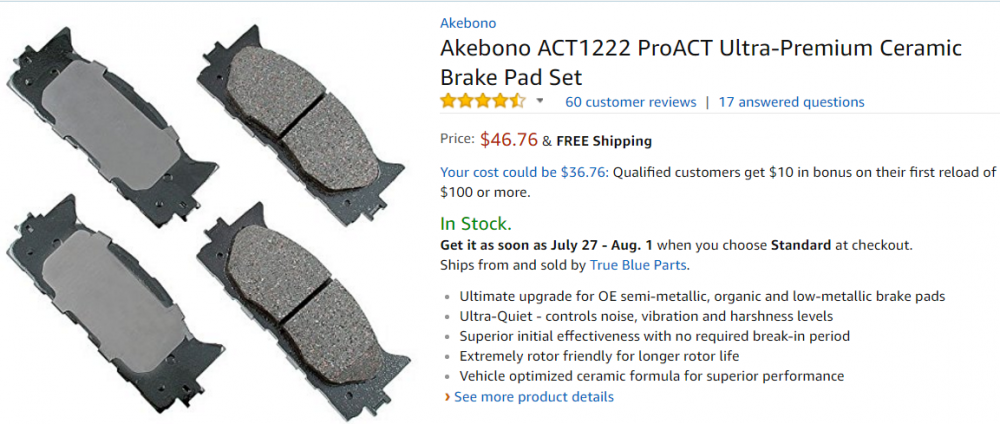Image resolution: width=1000 pixels, height=424 pixels.
Task: Click the $46.76 price
Action: click(508, 140)
